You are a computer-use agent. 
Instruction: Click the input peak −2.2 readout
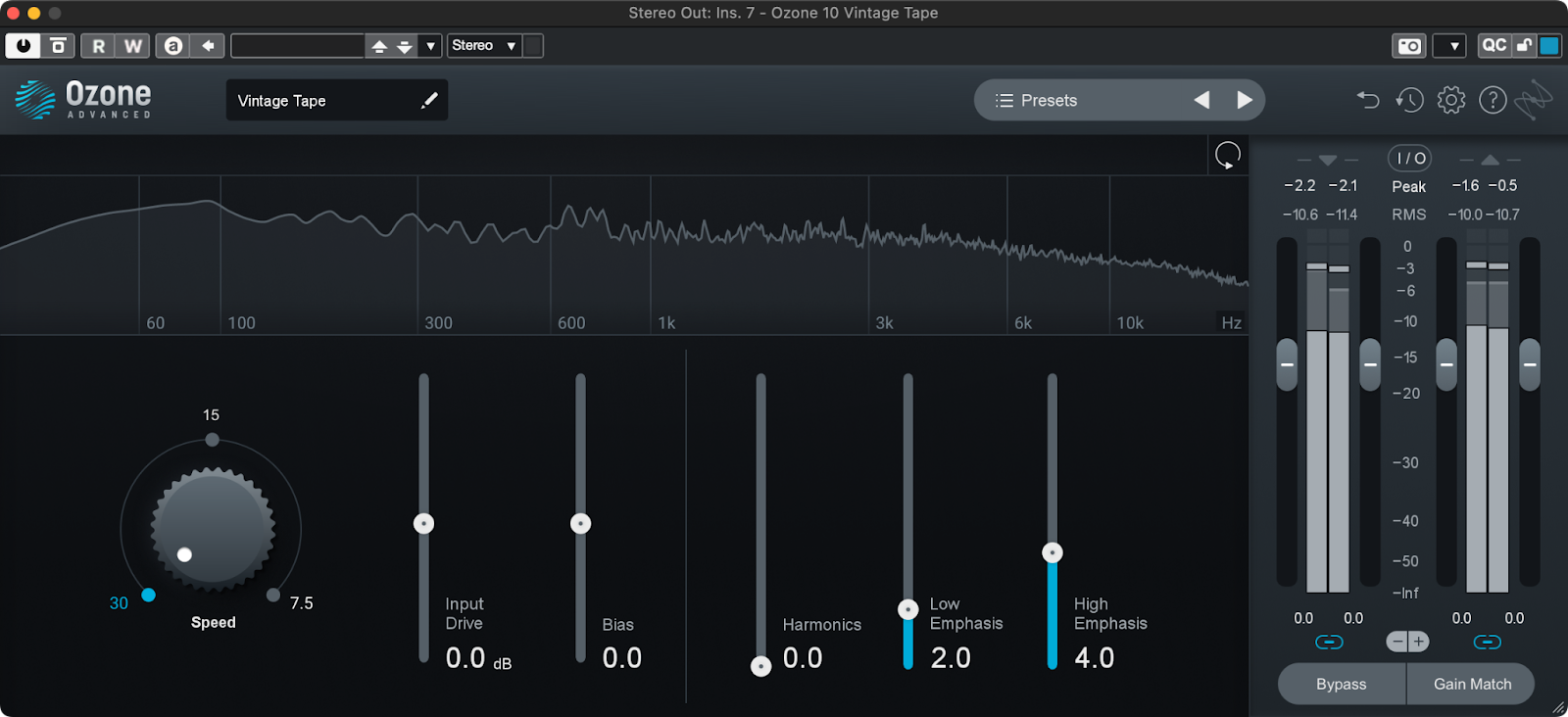pos(1299,185)
